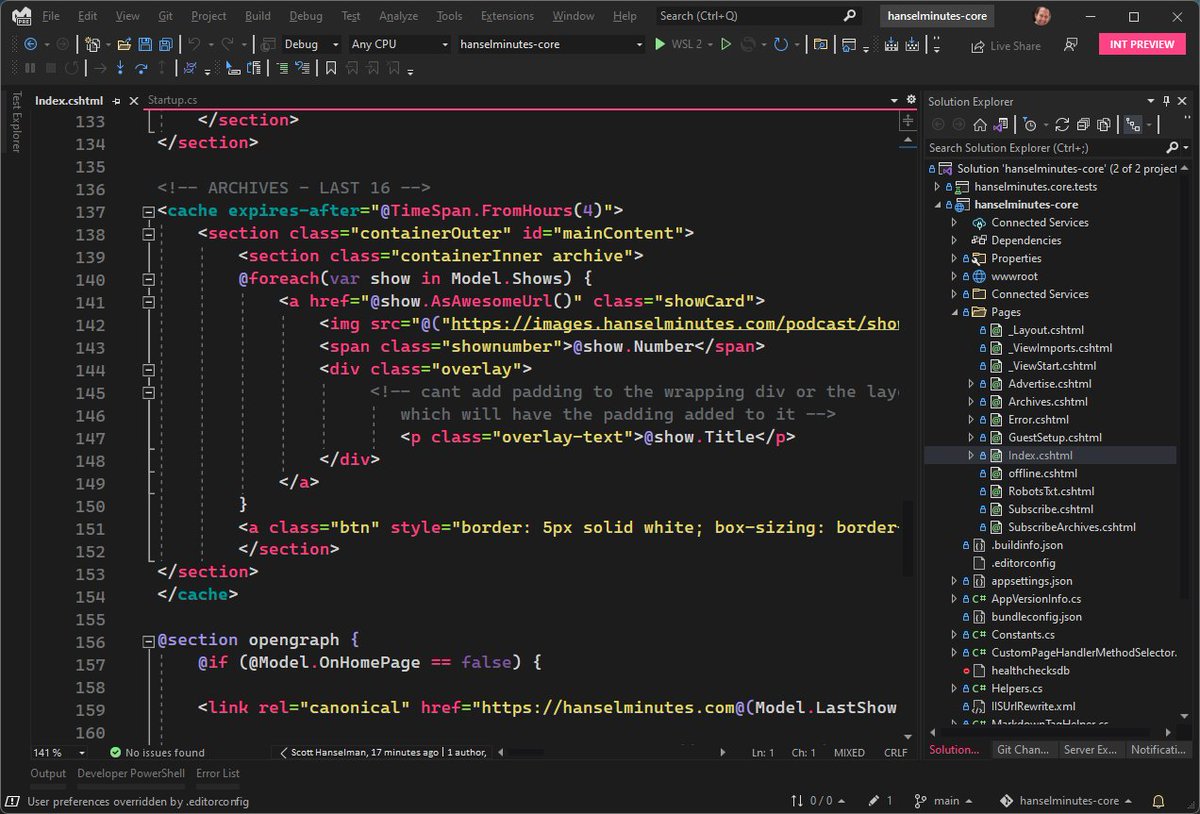Click the Home icon in Solution Explorer

tap(979, 125)
